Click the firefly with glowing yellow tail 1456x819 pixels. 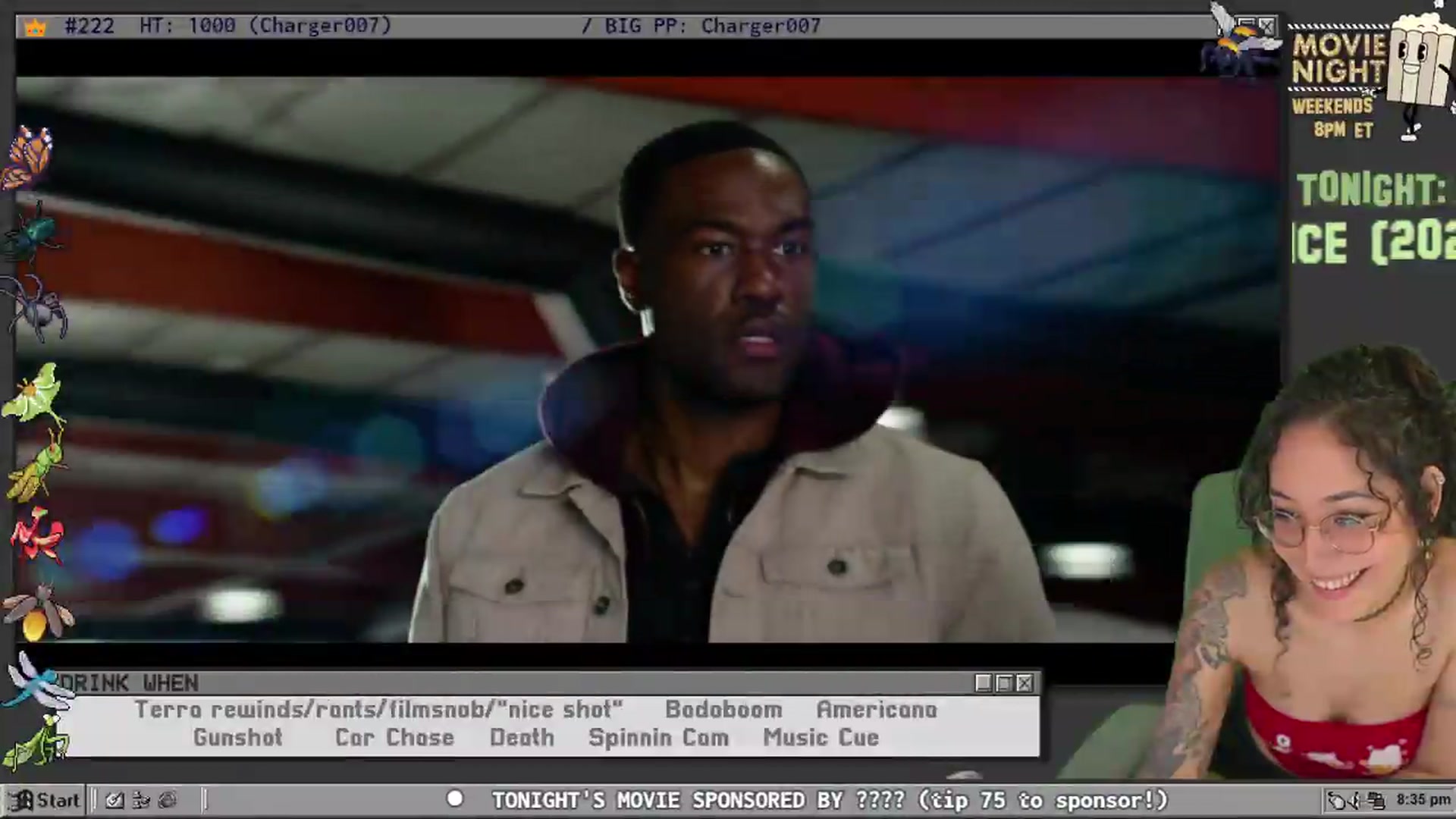tap(38, 613)
